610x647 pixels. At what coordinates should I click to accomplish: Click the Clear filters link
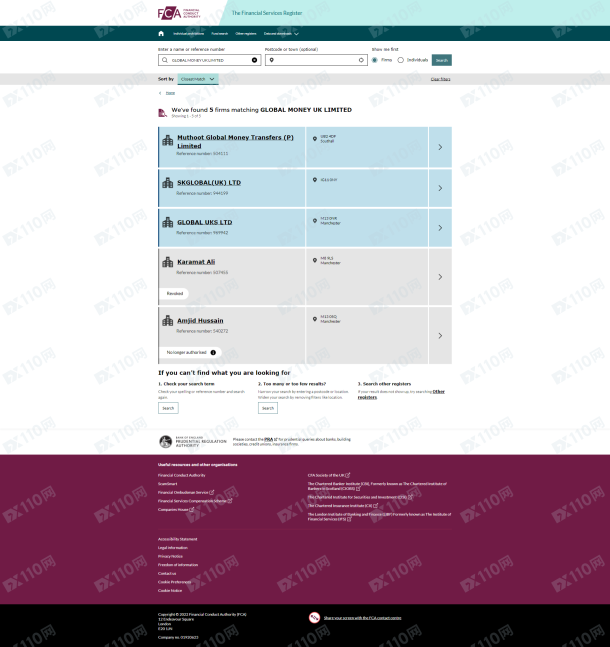tap(440, 79)
